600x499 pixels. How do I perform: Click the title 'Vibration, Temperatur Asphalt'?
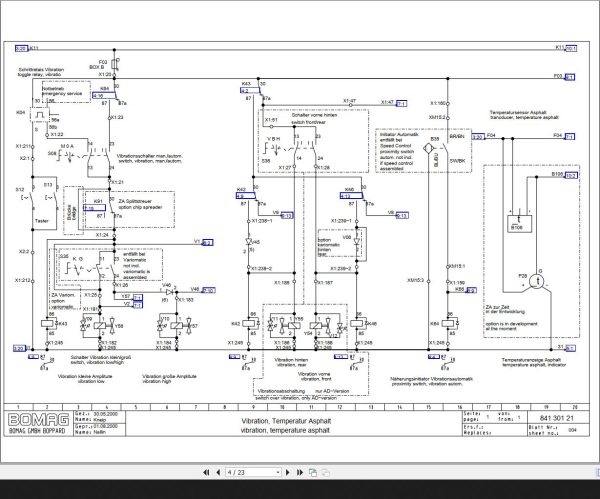tap(286, 421)
